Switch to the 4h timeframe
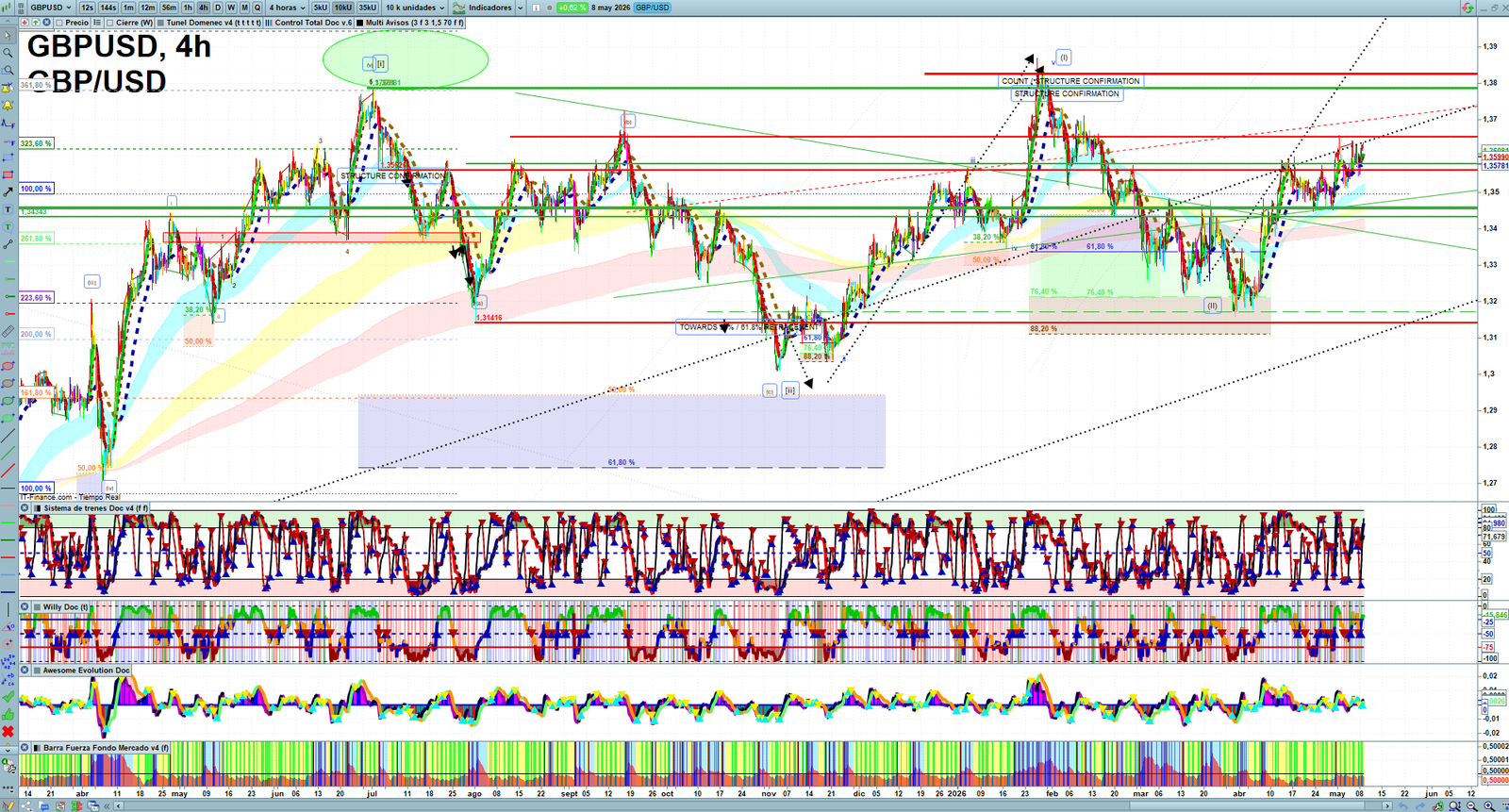This screenshot has width=1509, height=812. click(203, 8)
